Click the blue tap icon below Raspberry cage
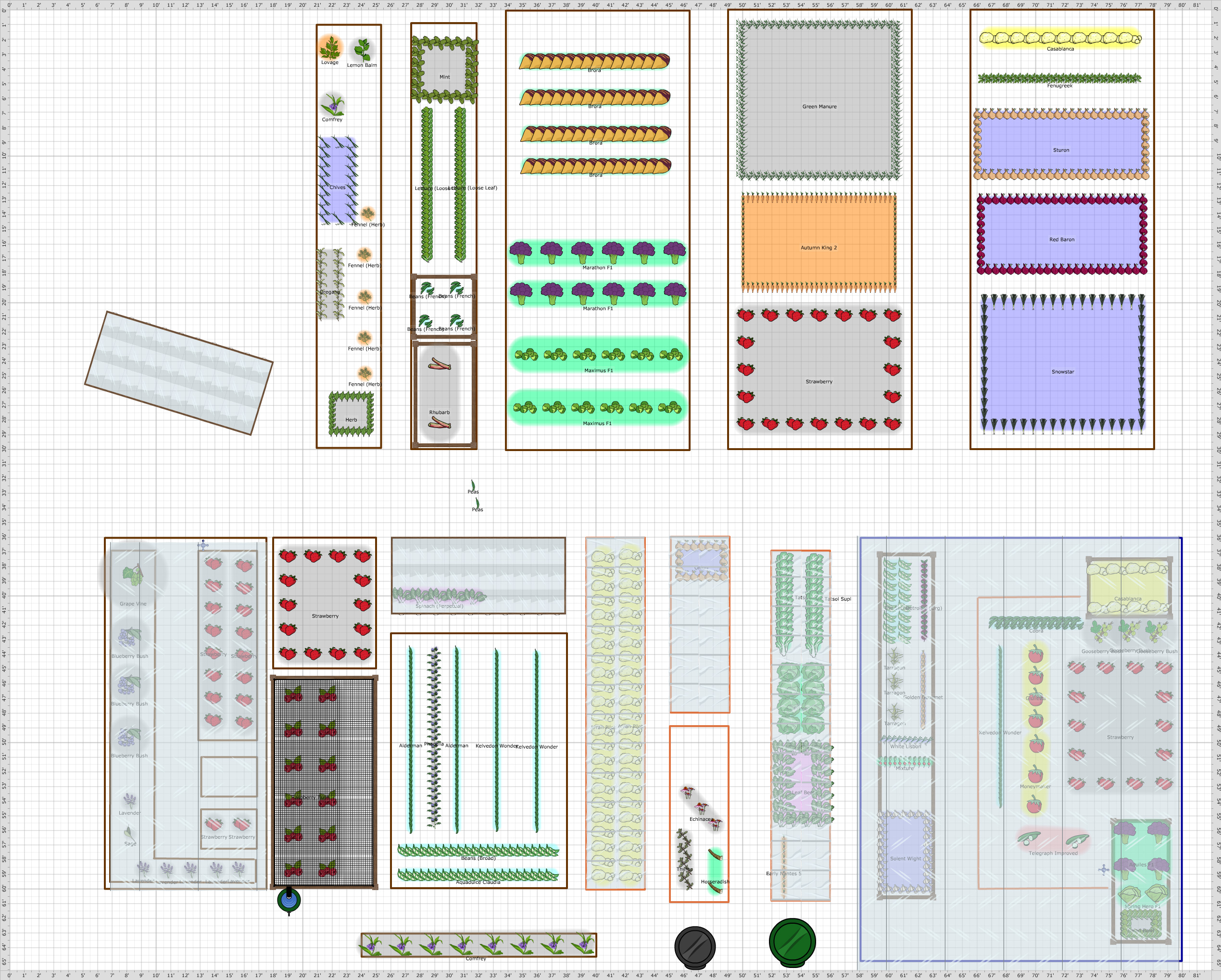Viewport: 1221px width, 980px height. coord(289,900)
